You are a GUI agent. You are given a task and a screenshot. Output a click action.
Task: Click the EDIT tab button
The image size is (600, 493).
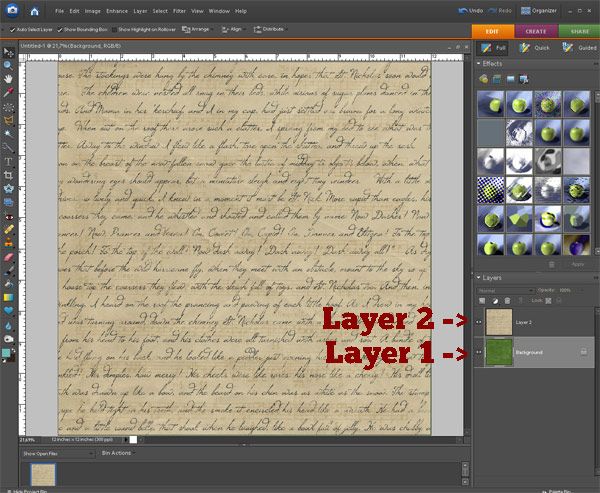tap(492, 31)
